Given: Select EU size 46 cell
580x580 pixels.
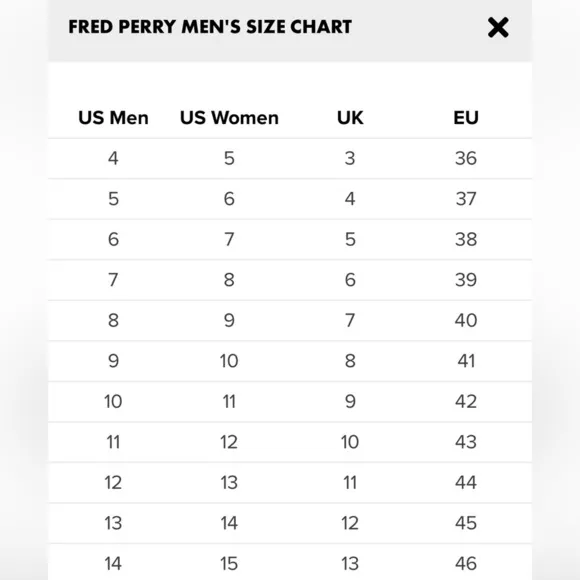Looking at the screenshot, I should (x=466, y=563).
